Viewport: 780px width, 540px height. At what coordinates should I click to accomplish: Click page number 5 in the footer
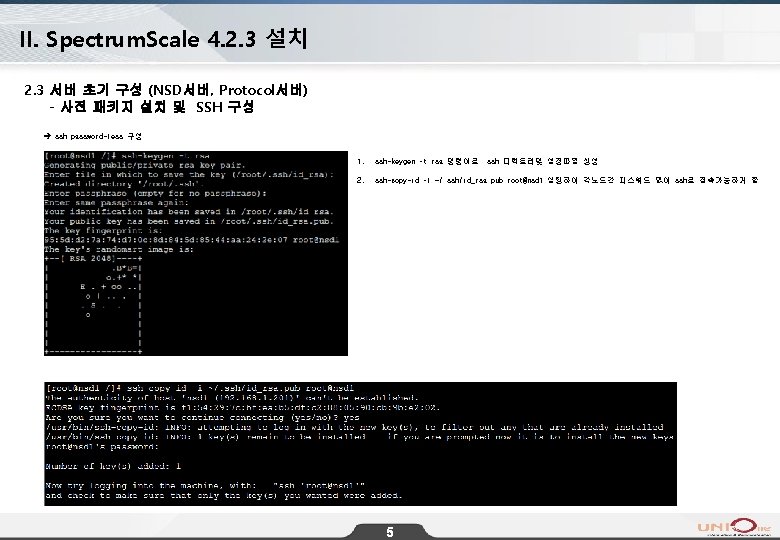click(x=390, y=532)
